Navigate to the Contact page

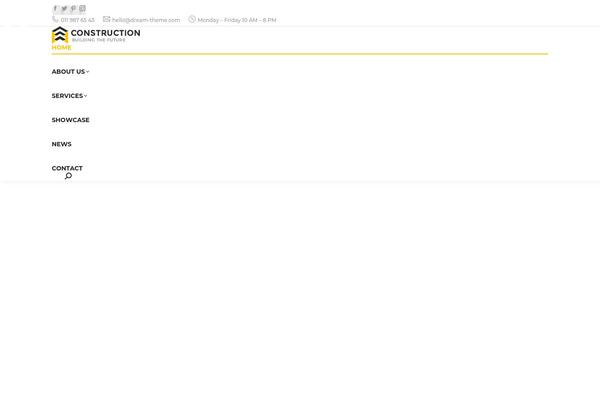click(x=67, y=168)
